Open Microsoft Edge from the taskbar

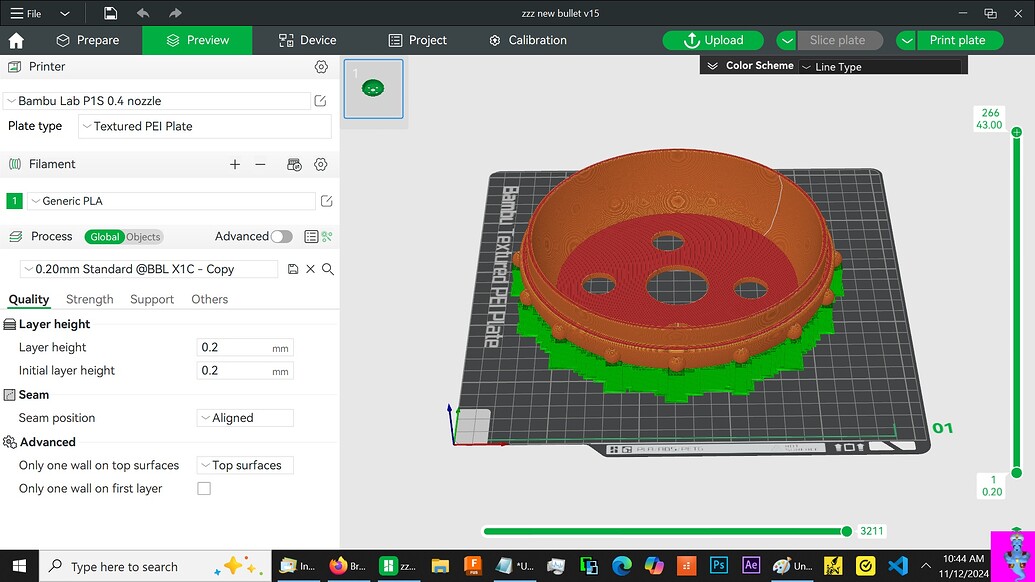click(x=621, y=566)
